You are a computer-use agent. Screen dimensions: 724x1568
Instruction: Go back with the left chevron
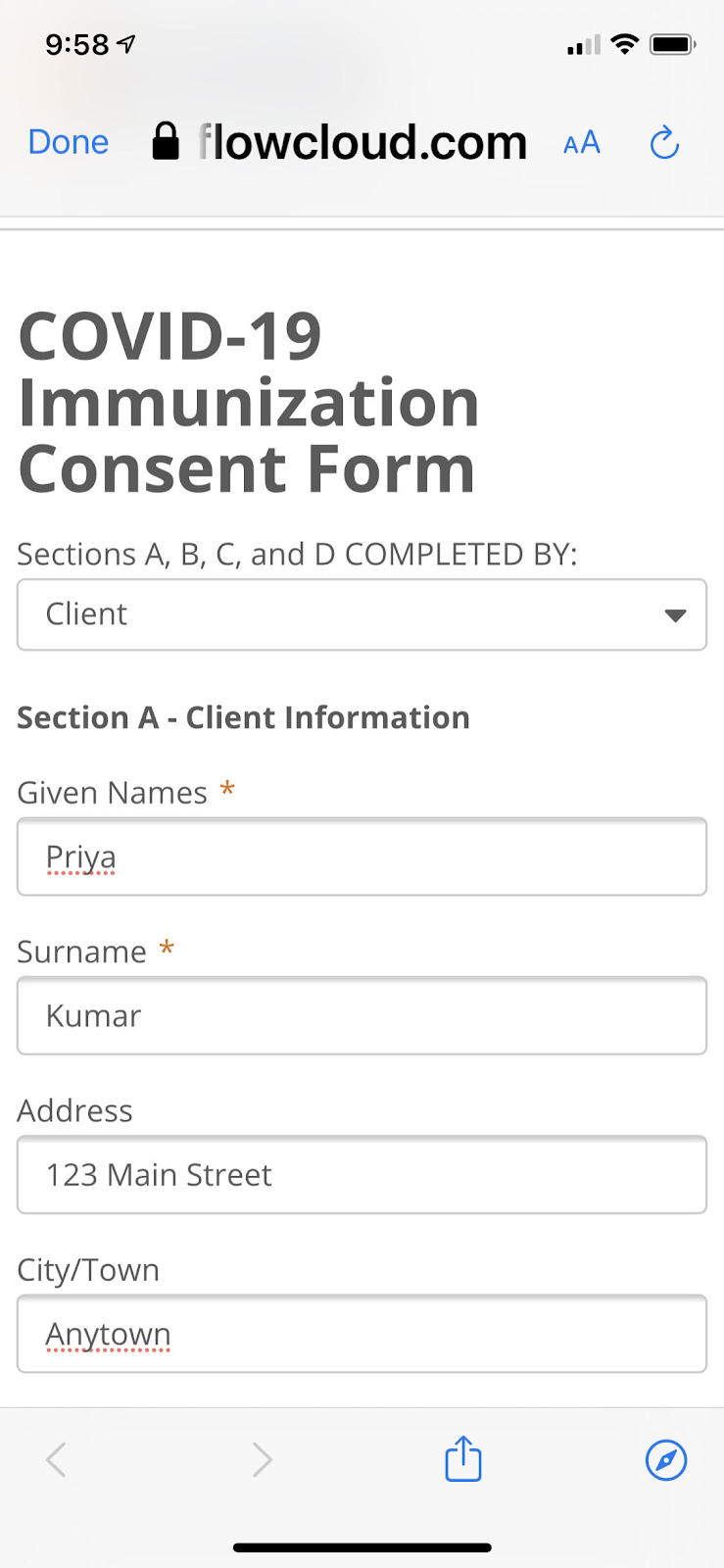click(x=57, y=1459)
